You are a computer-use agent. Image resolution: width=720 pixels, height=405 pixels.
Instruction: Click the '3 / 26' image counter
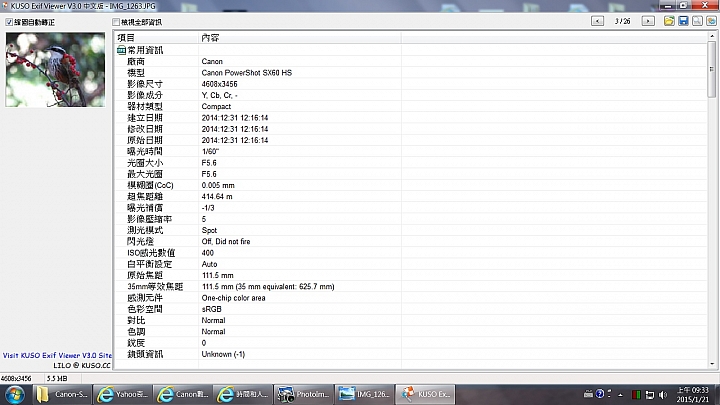(x=623, y=21)
